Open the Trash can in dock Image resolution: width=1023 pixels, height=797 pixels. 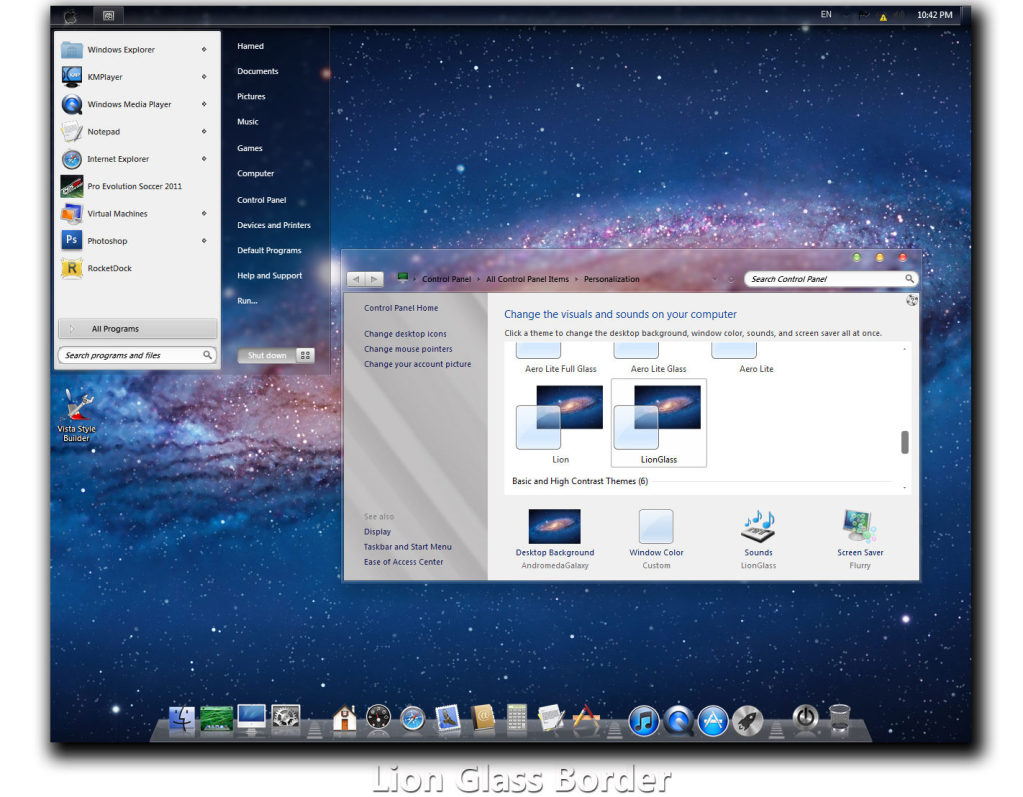pyautogui.click(x=840, y=719)
